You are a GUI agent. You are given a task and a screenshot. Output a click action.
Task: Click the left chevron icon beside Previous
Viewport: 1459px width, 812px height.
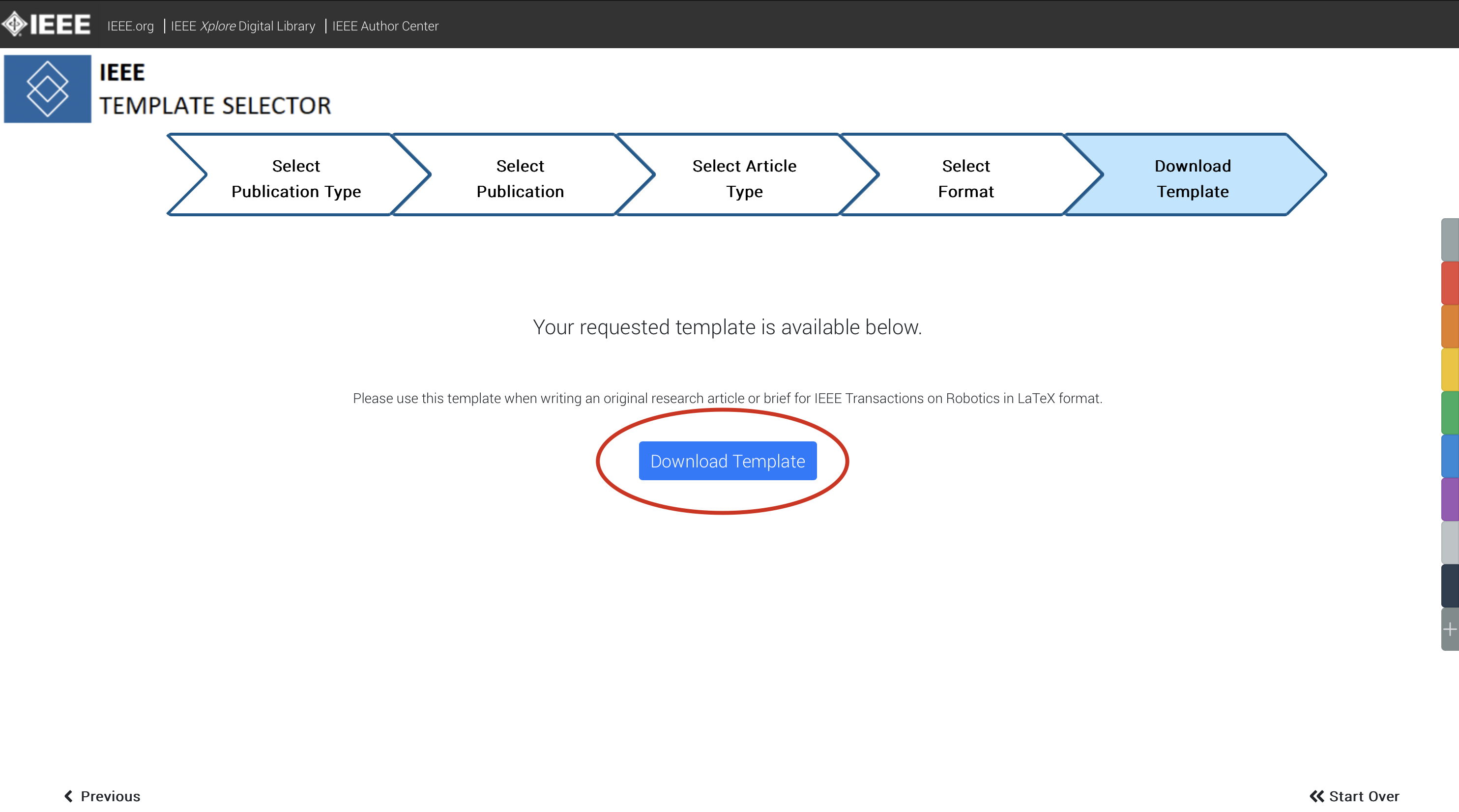(68, 796)
